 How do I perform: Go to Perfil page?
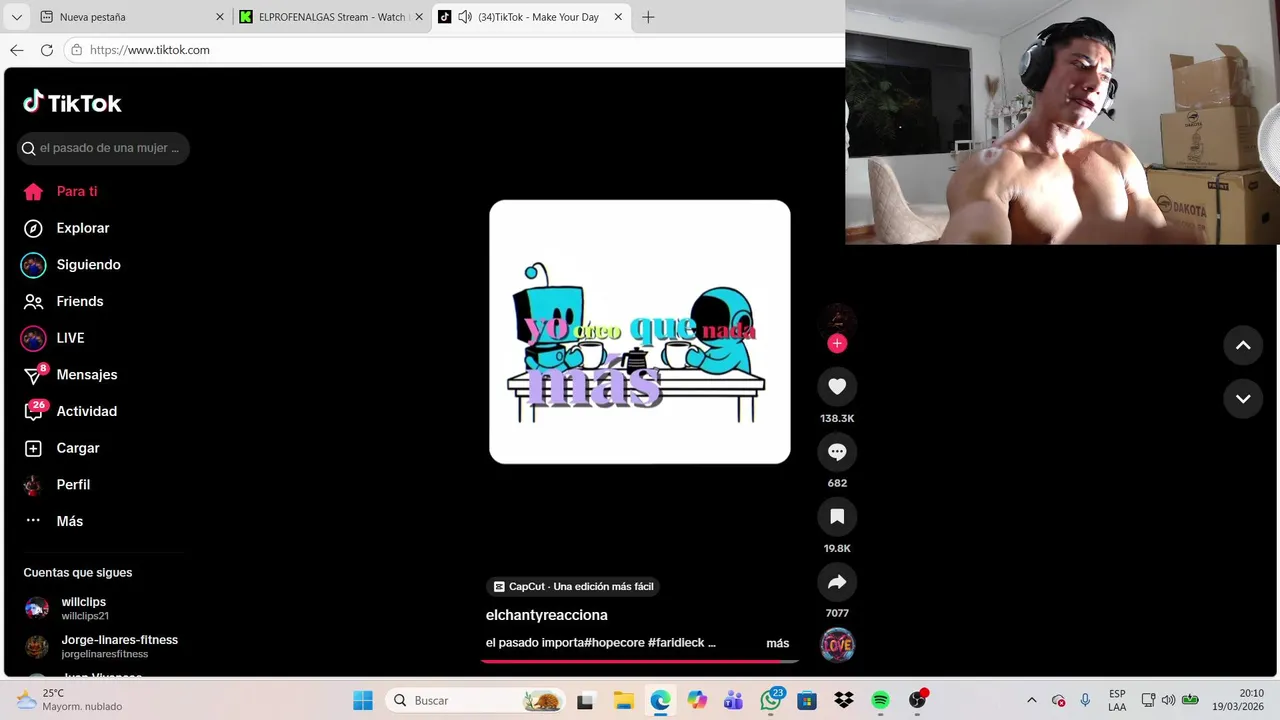tap(57, 485)
